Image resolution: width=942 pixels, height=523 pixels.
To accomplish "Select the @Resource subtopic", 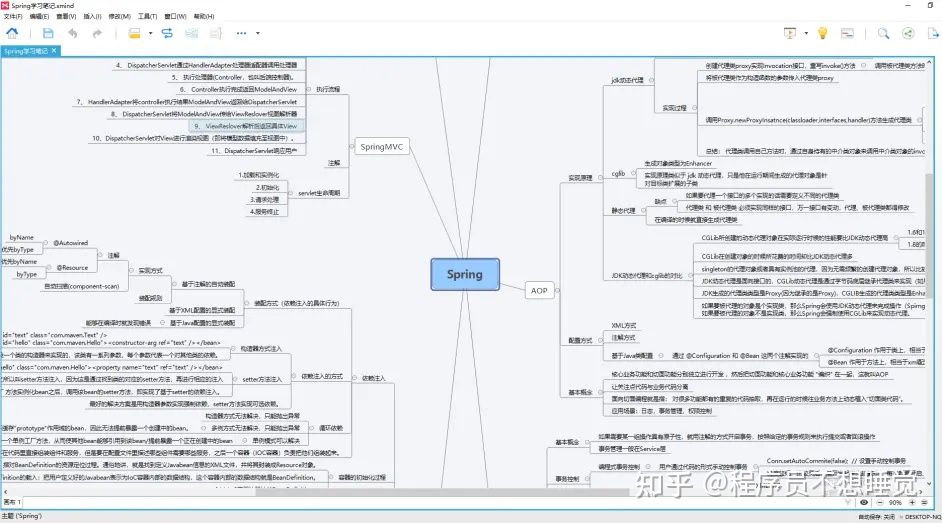I will (x=72, y=267).
